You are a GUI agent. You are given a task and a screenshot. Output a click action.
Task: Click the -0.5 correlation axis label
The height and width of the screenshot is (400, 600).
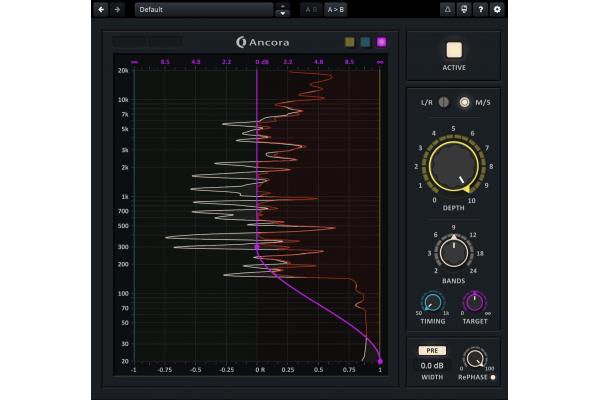(x=196, y=370)
